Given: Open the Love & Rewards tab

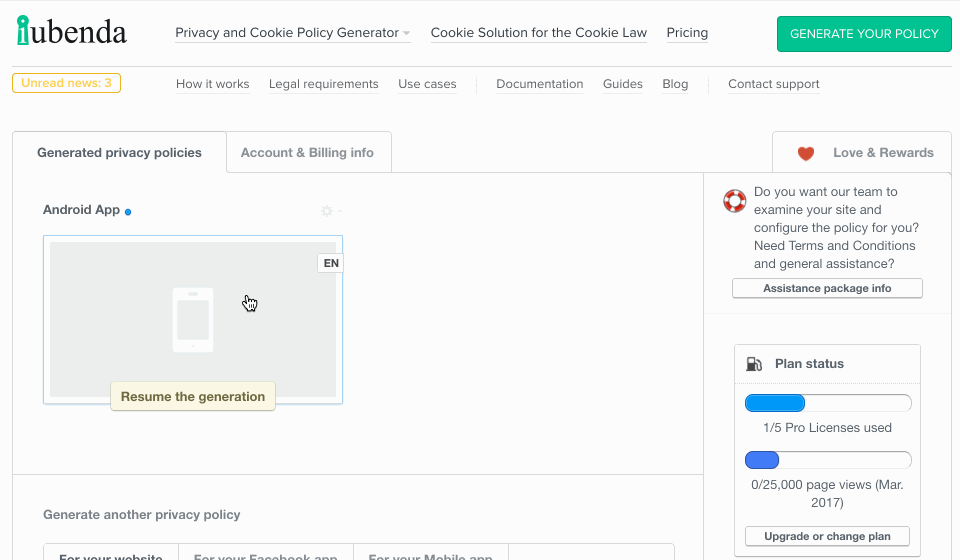Looking at the screenshot, I should (865, 153).
